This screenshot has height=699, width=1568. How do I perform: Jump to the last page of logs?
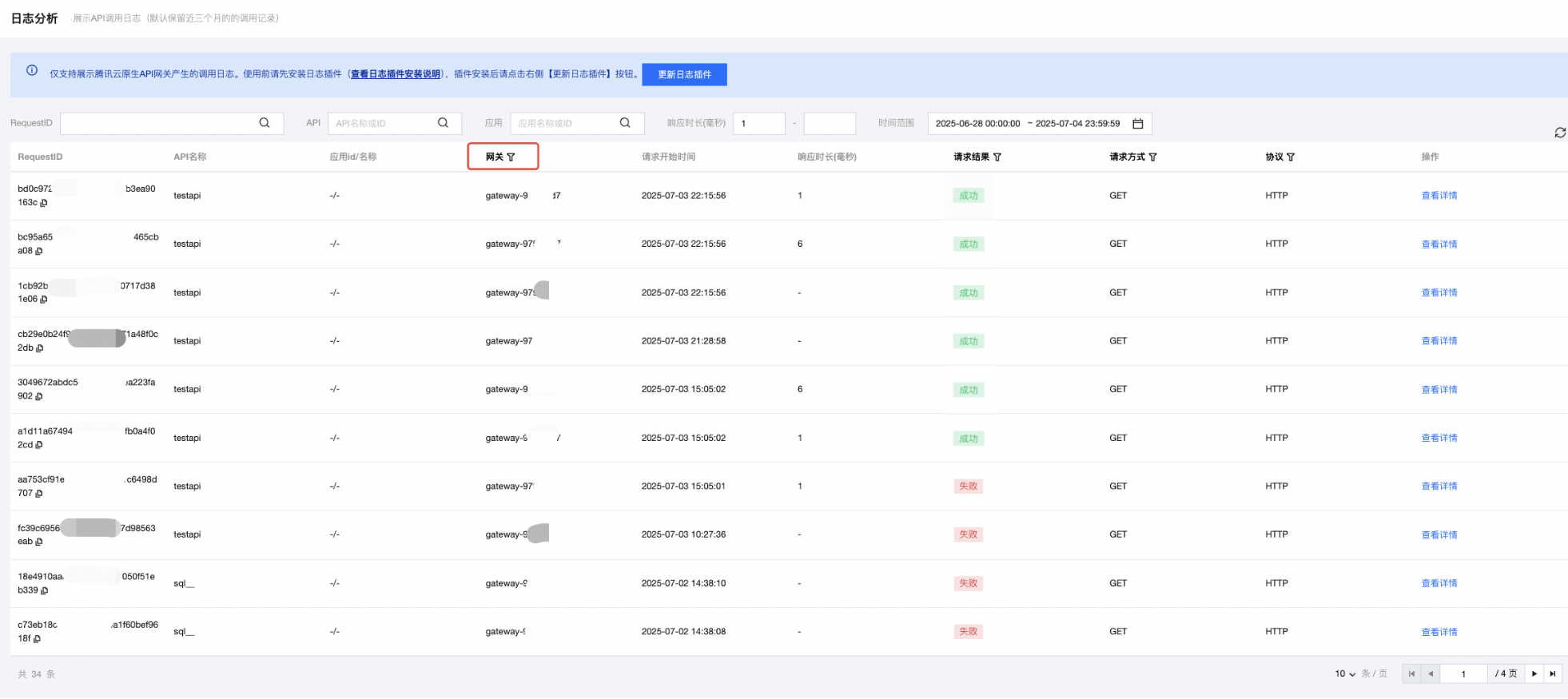click(1553, 674)
